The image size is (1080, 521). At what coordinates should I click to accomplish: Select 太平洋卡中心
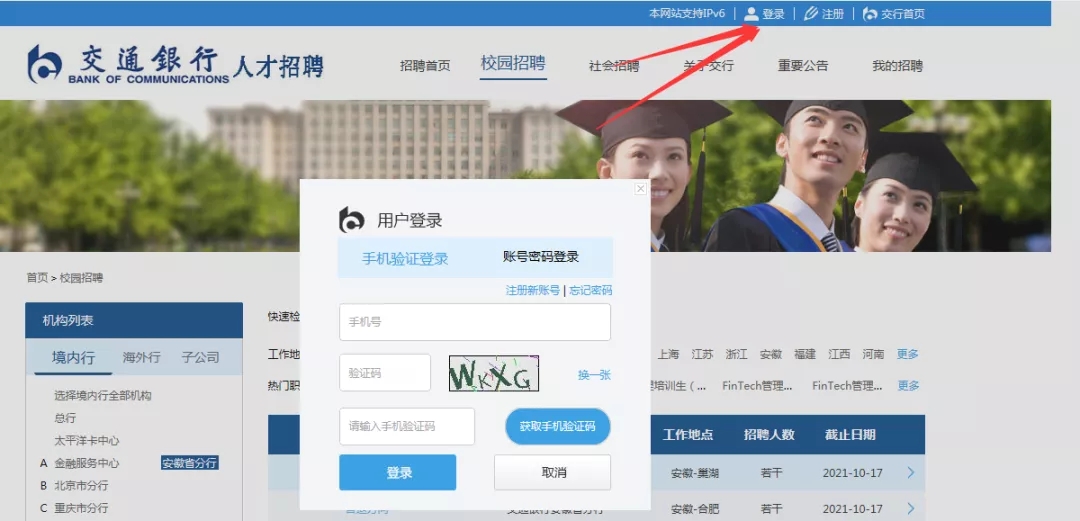click(87, 440)
